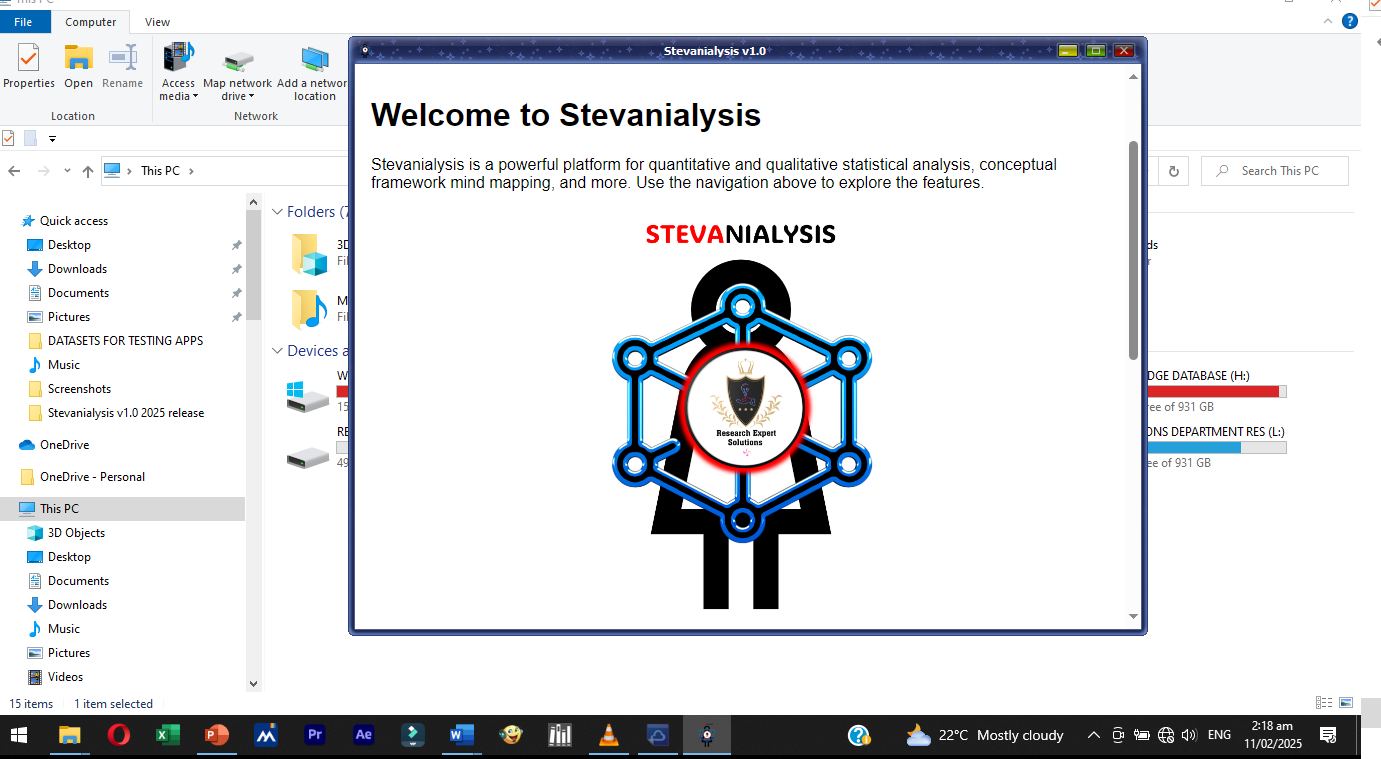Open the Access media dropdown
Image resolution: width=1381 pixels, height=759 pixels.
(x=178, y=71)
